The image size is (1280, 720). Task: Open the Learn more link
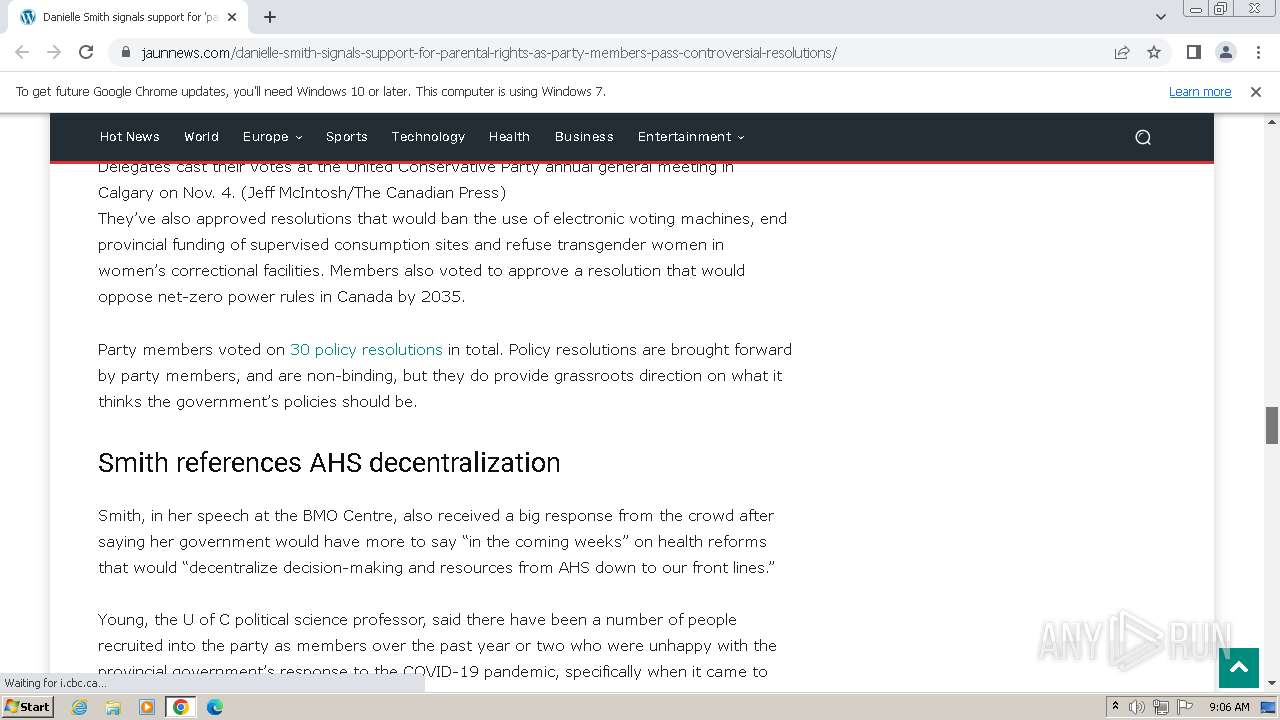(x=1200, y=92)
